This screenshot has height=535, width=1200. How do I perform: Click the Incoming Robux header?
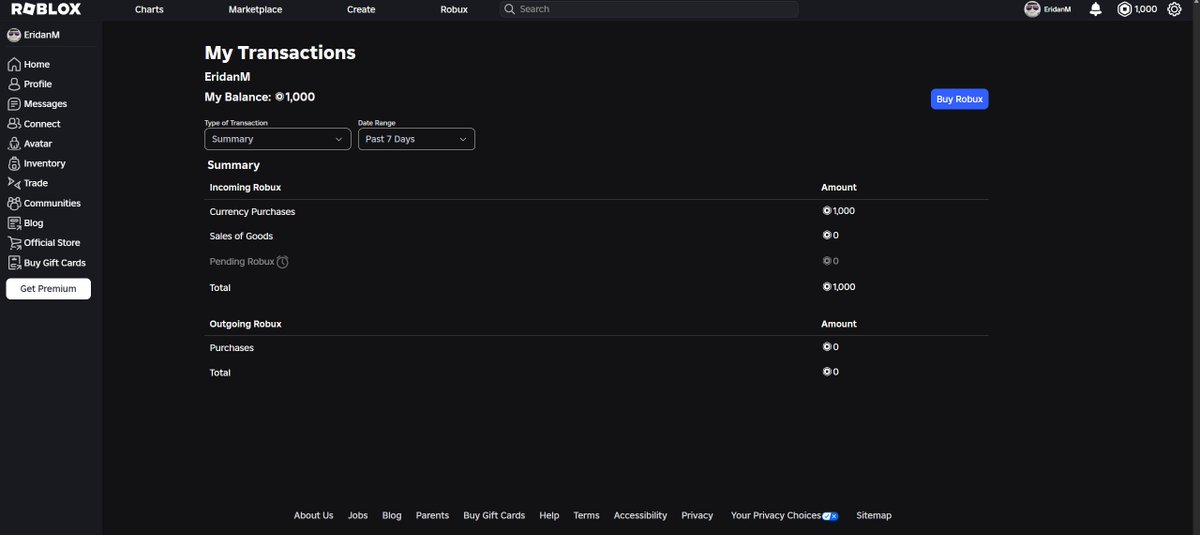click(x=245, y=187)
